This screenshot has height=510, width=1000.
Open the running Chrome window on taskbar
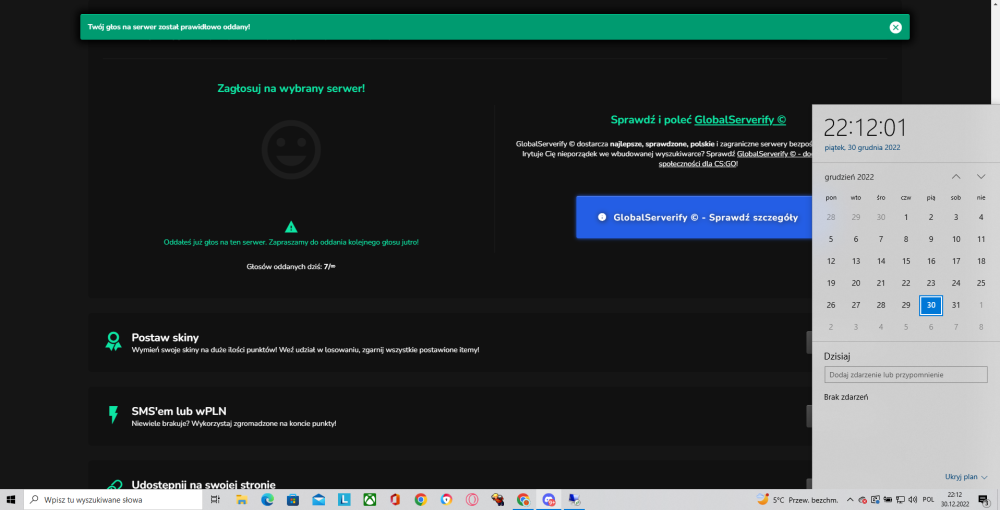(x=523, y=500)
